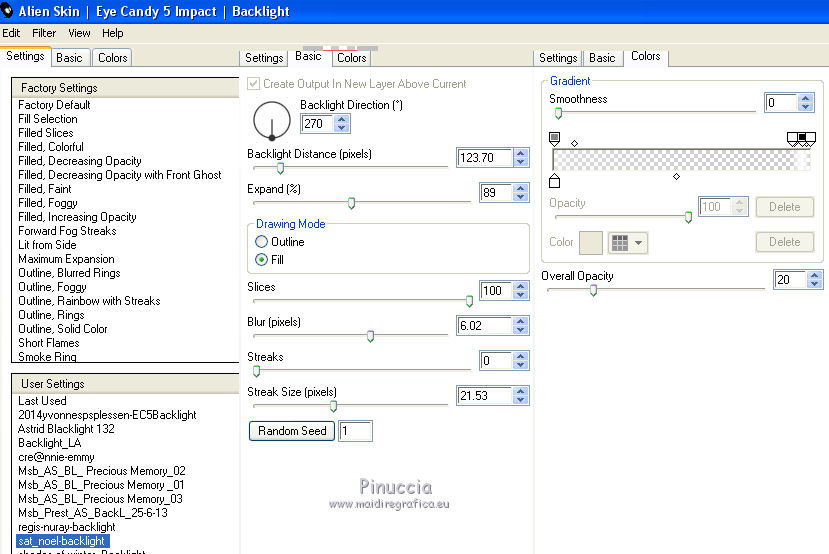Screen dimensions: 829x554
Task: Select Outline, Rainbow with Streaks preset
Action: [89, 301]
